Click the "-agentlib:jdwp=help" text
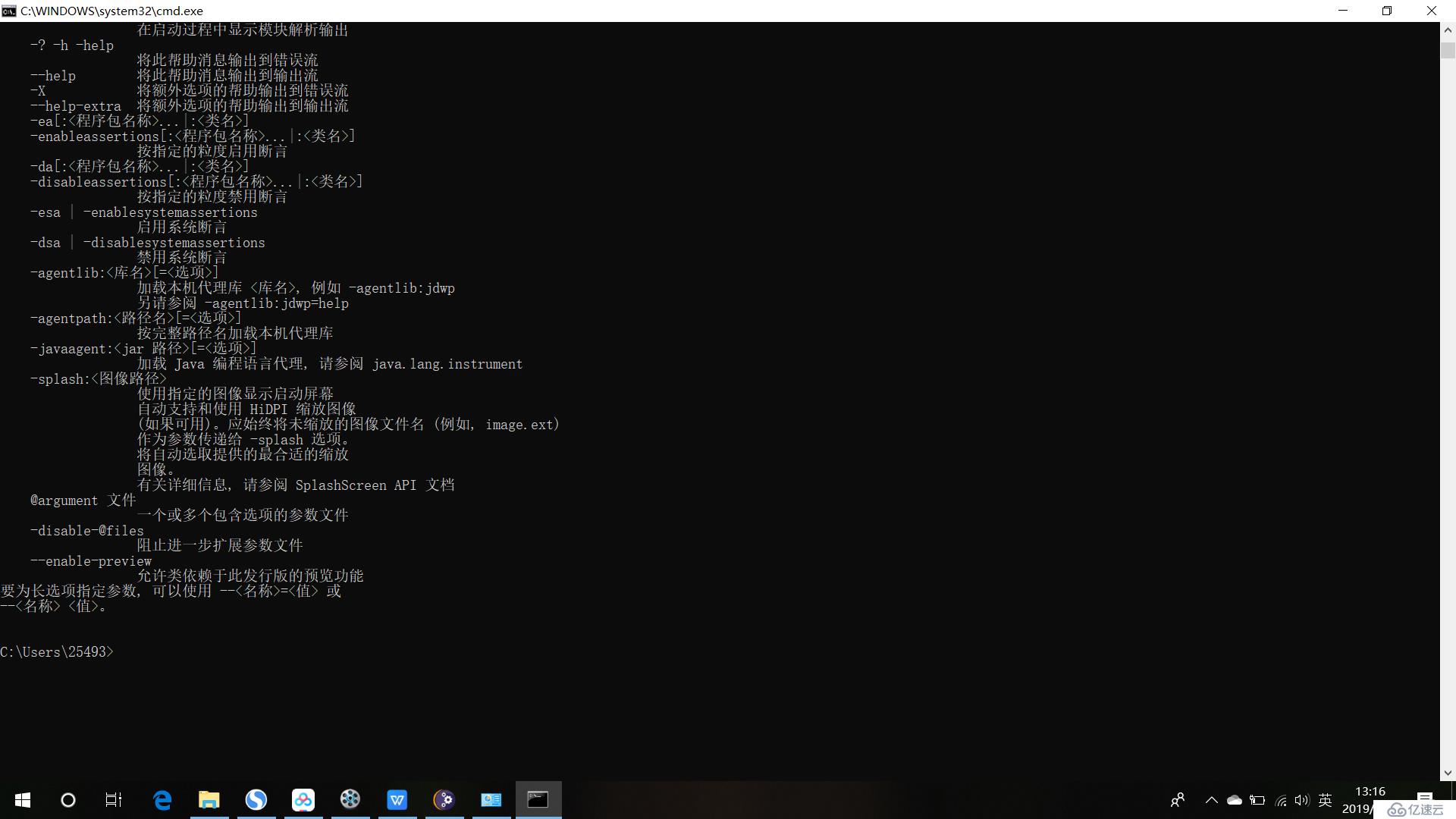Viewport: 1456px width, 819px height. click(277, 303)
